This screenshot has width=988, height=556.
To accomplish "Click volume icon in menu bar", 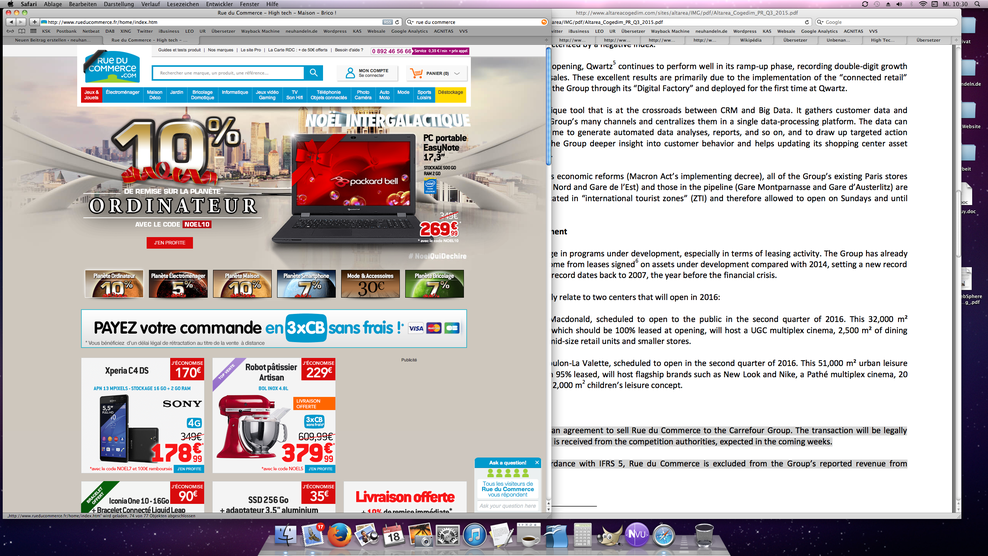I will (x=900, y=4).
